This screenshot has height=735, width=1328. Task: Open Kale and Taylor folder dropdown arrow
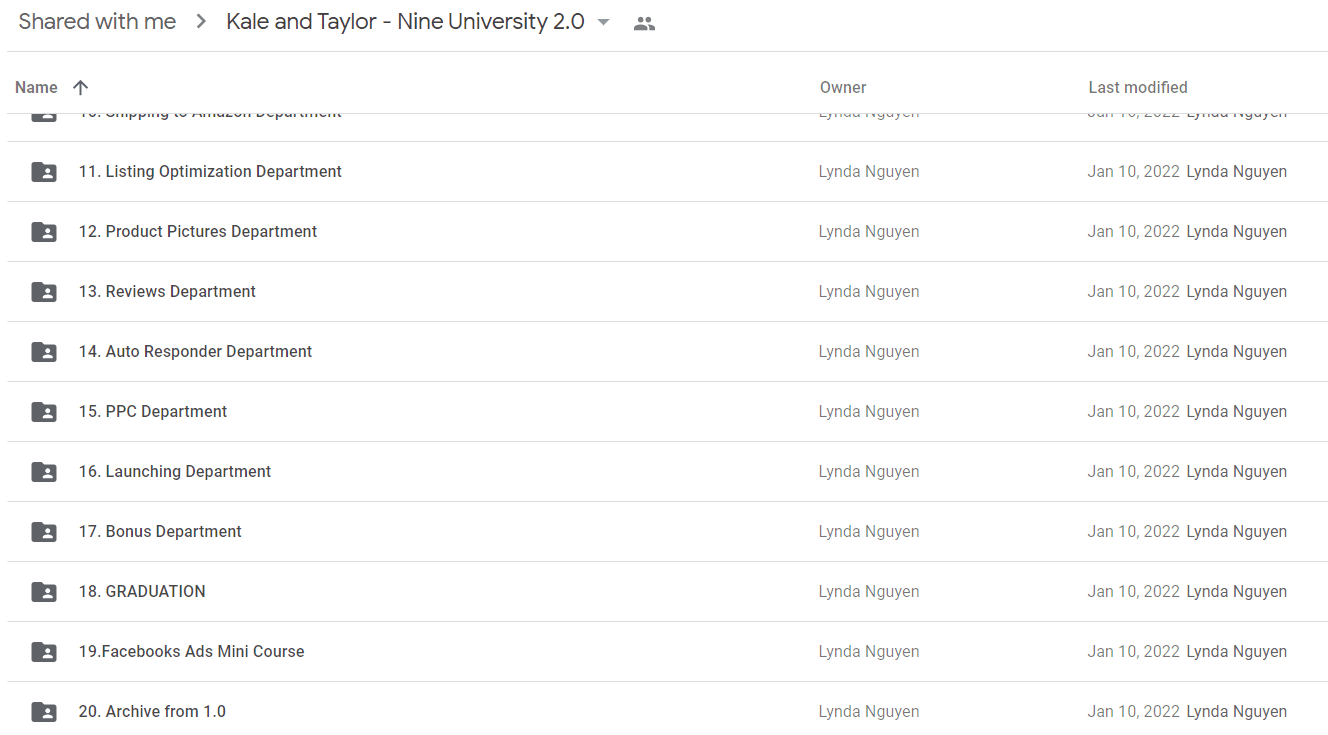[603, 23]
